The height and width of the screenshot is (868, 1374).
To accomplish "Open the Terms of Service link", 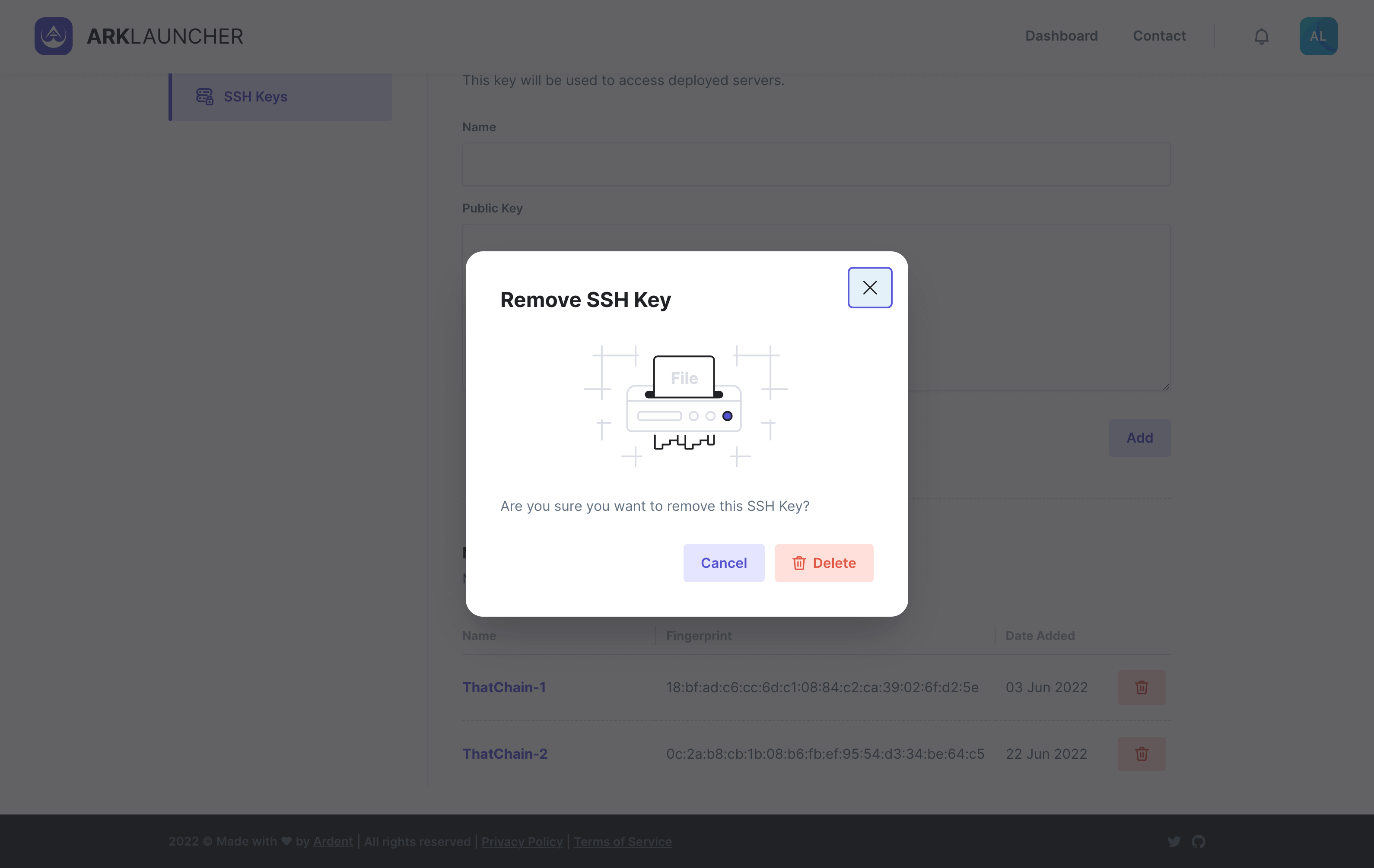I will point(623,841).
